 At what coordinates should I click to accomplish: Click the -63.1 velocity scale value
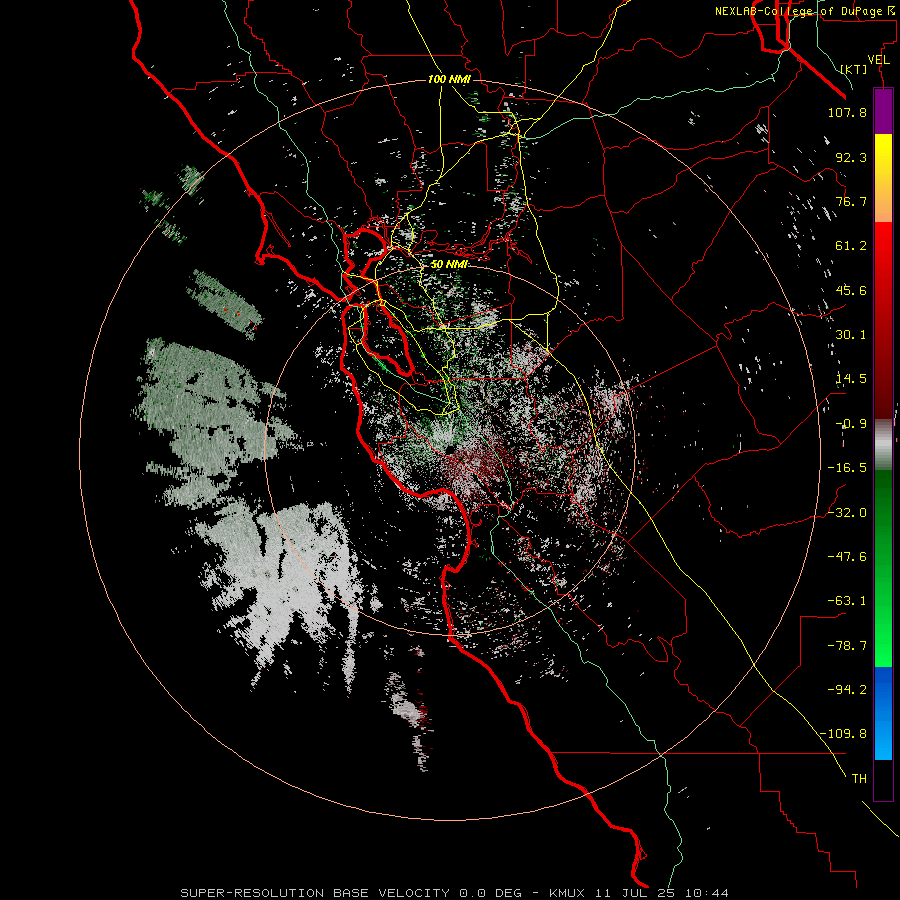(847, 601)
